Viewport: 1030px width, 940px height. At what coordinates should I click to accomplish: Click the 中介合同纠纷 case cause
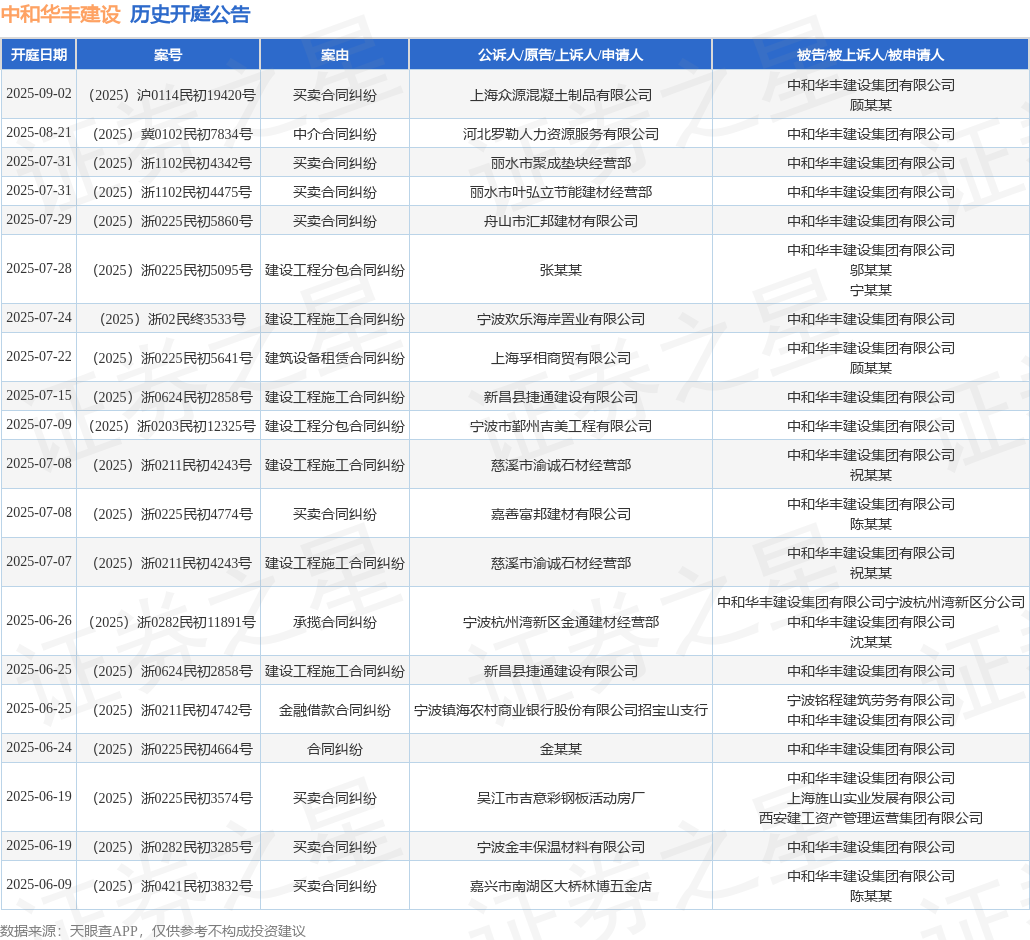[x=334, y=134]
